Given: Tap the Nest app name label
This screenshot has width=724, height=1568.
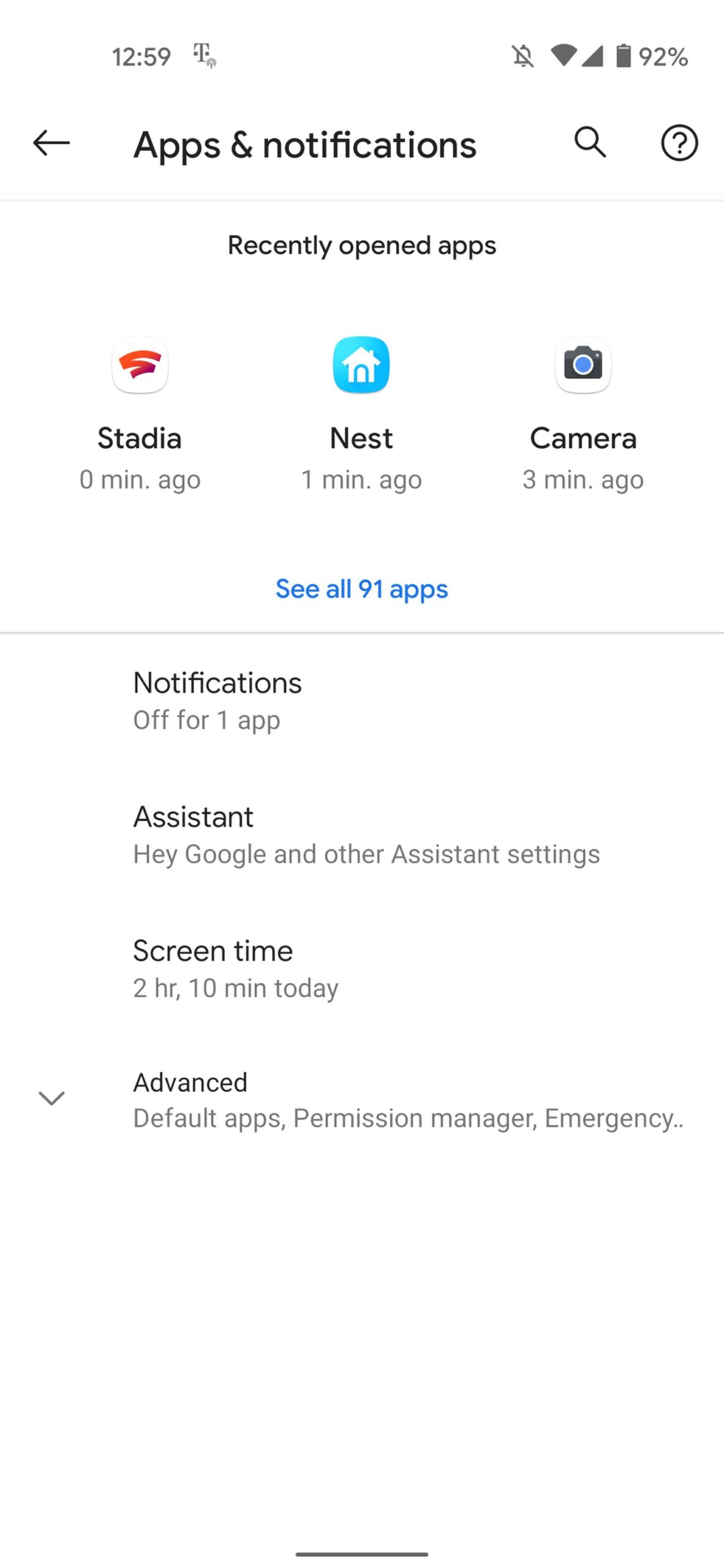Looking at the screenshot, I should point(361,439).
